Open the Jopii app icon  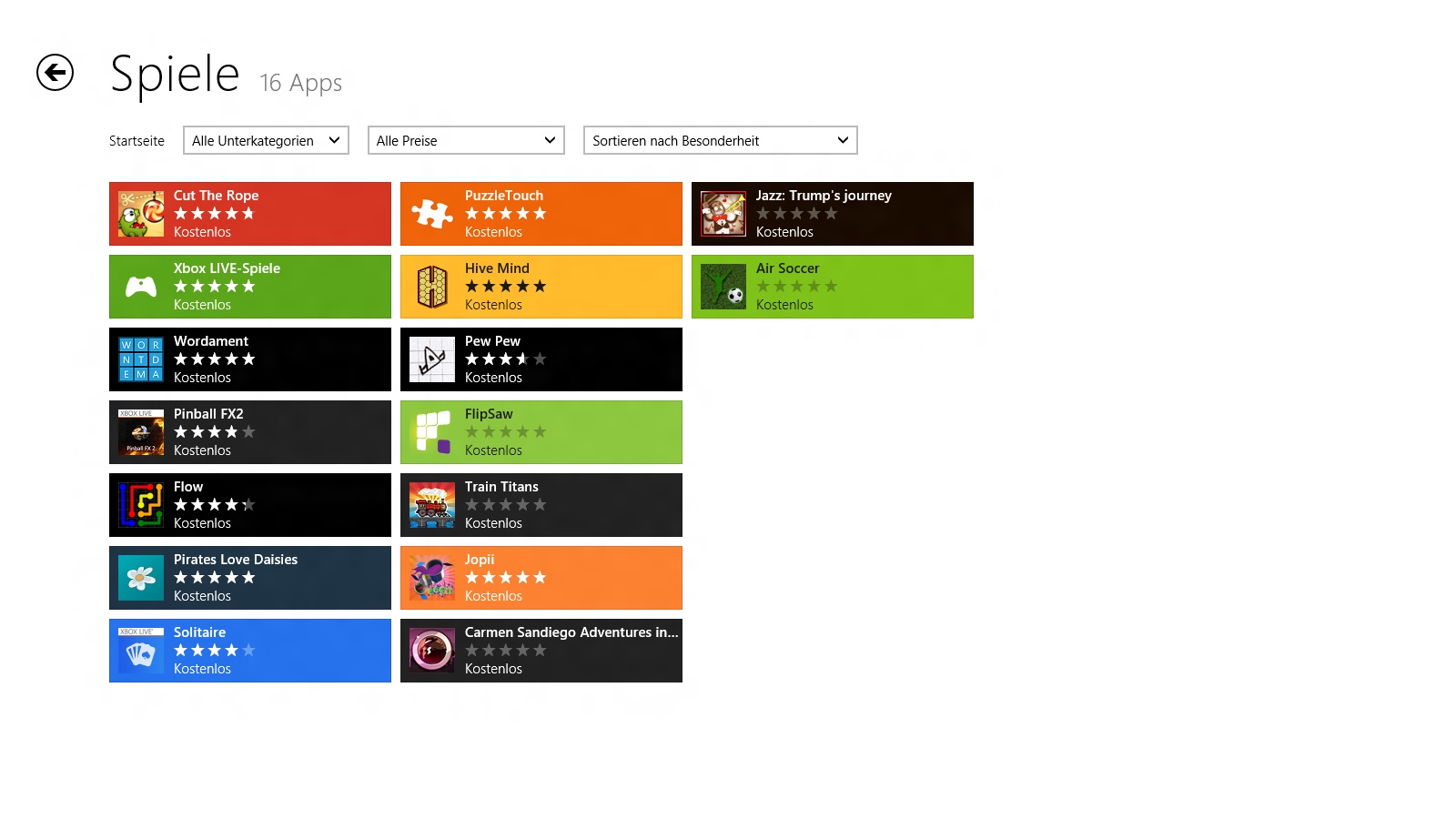(432, 578)
